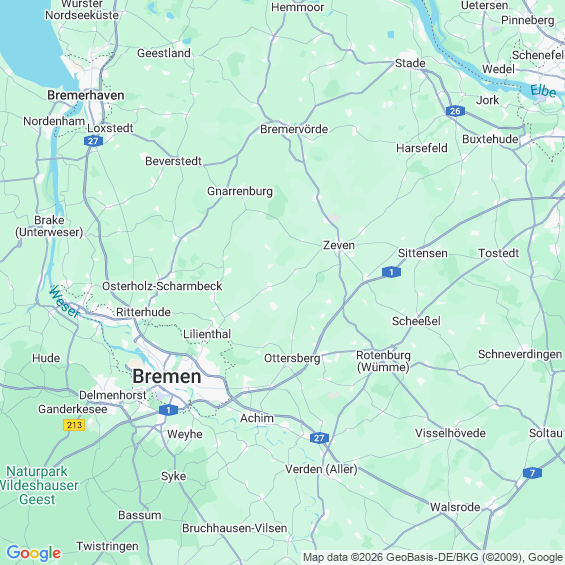Image resolution: width=565 pixels, height=565 pixels.
Task: Click the Bremervörde town label
Action: pyautogui.click(x=294, y=129)
